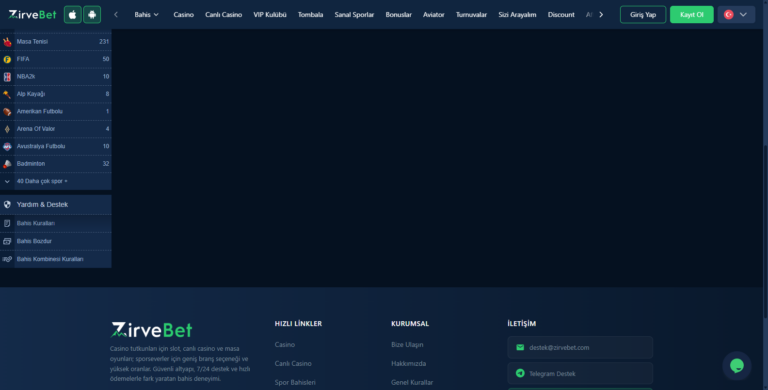Open the Casino menu item
This screenshot has width=768, height=390.
tap(183, 15)
